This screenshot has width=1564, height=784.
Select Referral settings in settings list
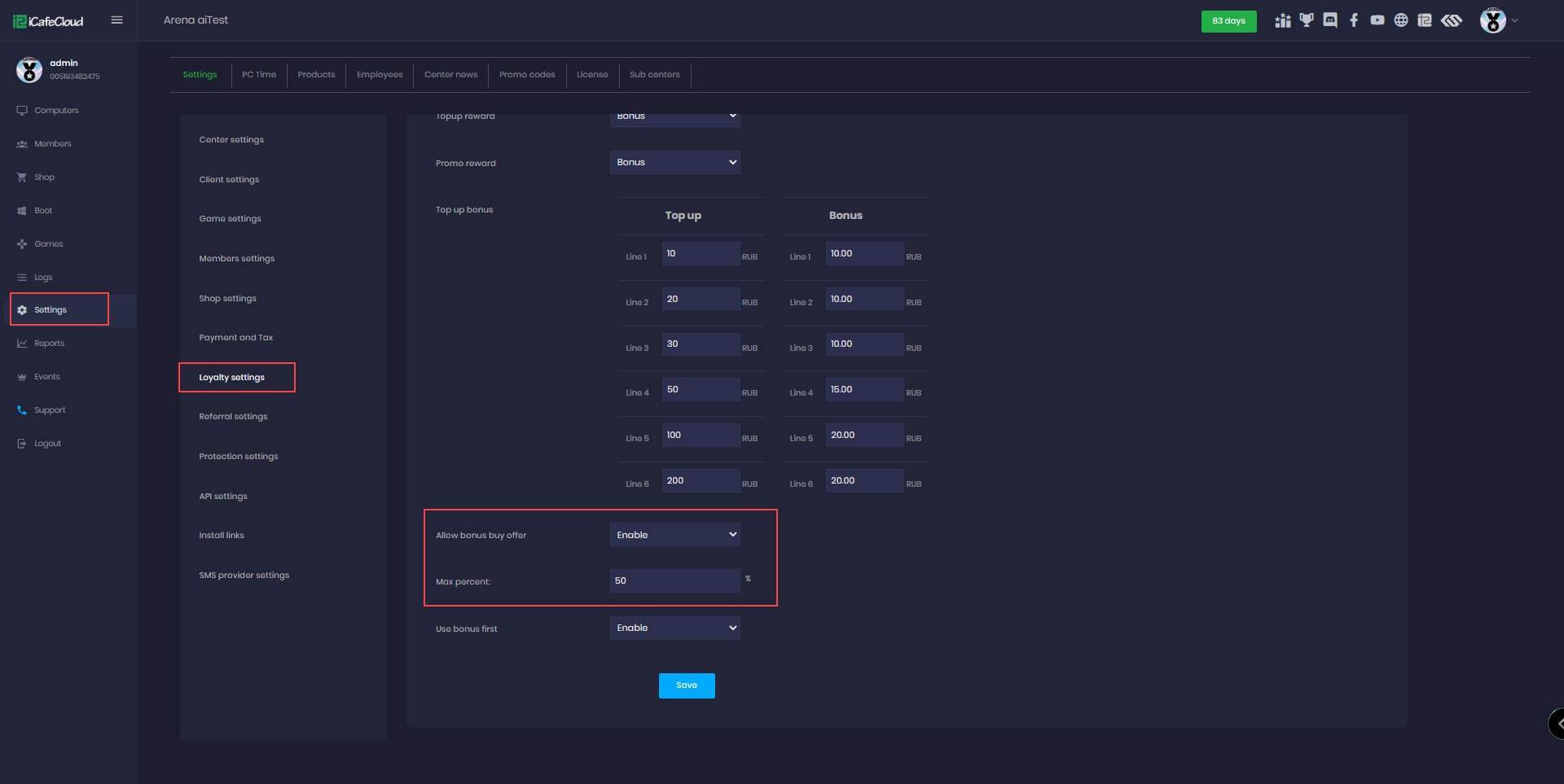coord(233,417)
